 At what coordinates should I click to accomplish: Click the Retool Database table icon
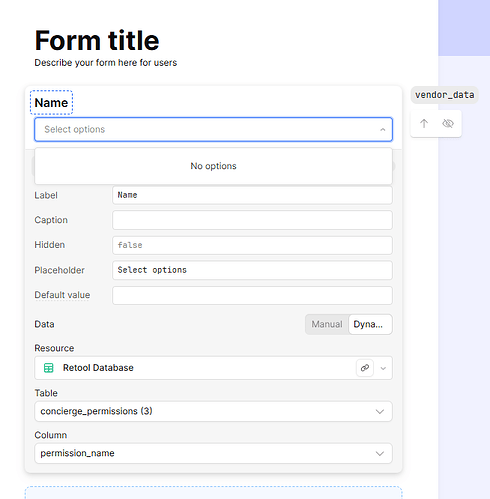coord(49,368)
